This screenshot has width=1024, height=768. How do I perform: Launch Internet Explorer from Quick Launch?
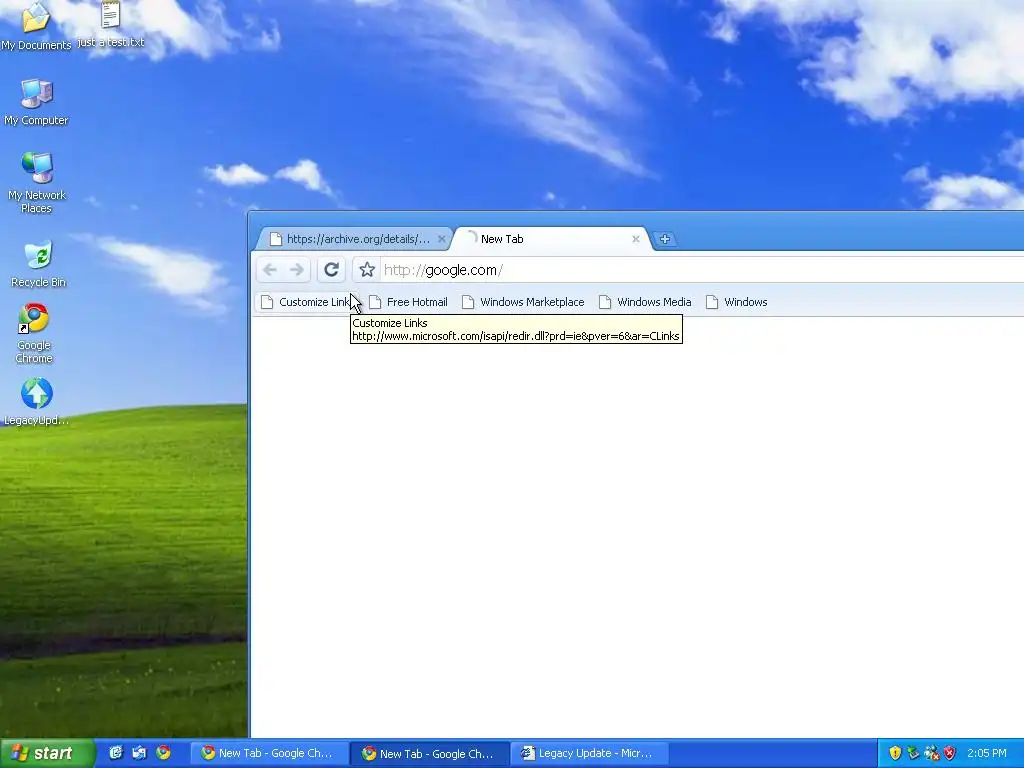click(116, 753)
